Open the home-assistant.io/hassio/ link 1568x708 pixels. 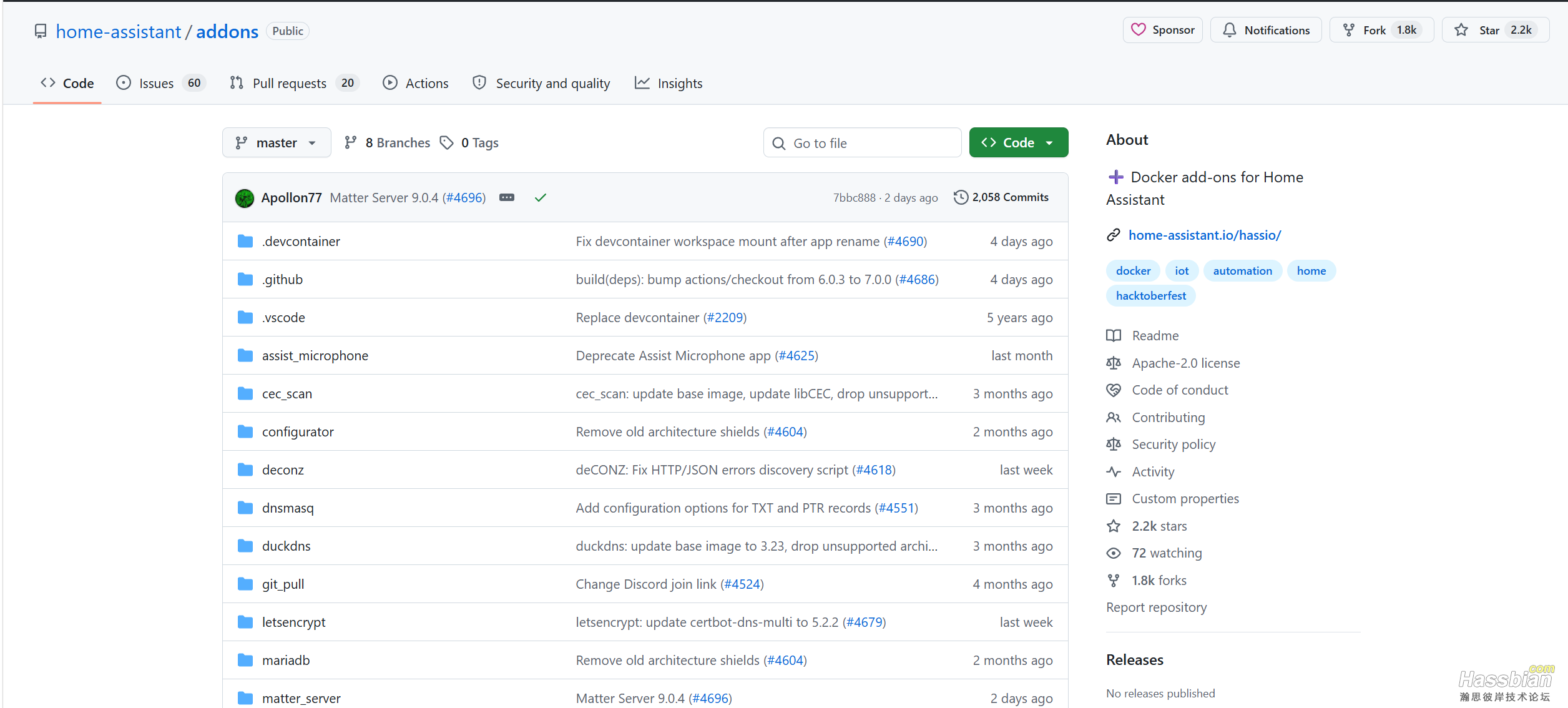[1204, 235]
